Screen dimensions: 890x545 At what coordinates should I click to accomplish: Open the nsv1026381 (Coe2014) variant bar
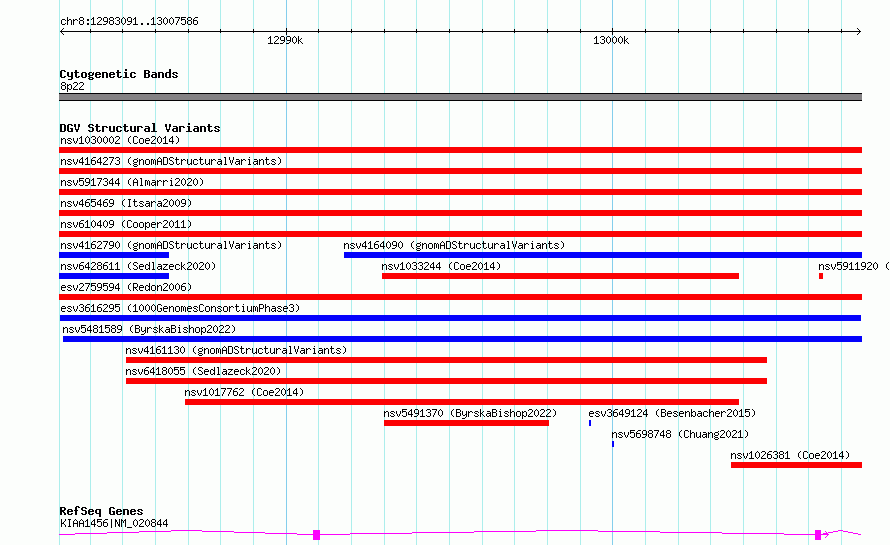click(796, 465)
